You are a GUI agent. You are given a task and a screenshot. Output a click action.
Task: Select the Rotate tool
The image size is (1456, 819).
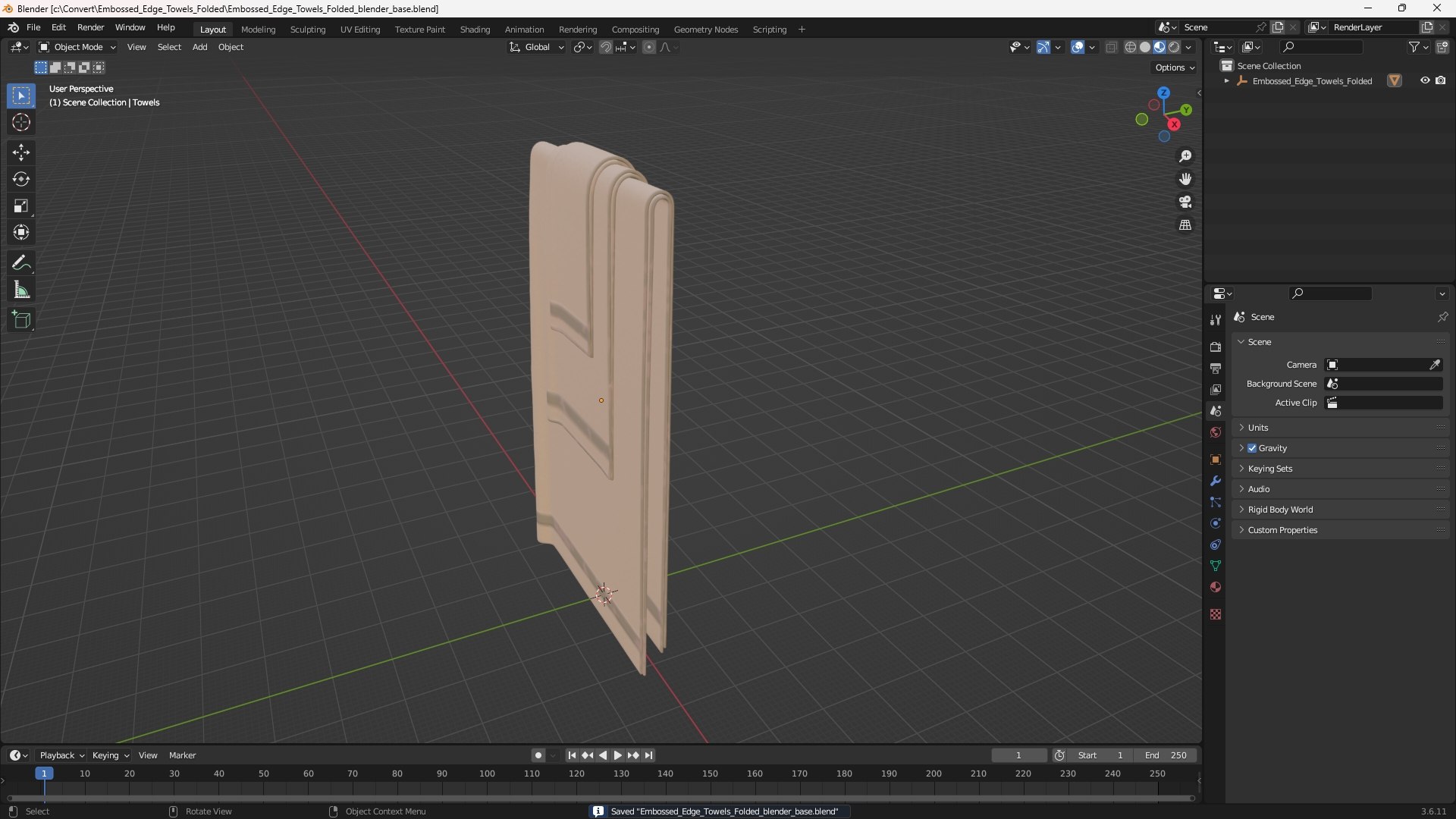click(21, 179)
